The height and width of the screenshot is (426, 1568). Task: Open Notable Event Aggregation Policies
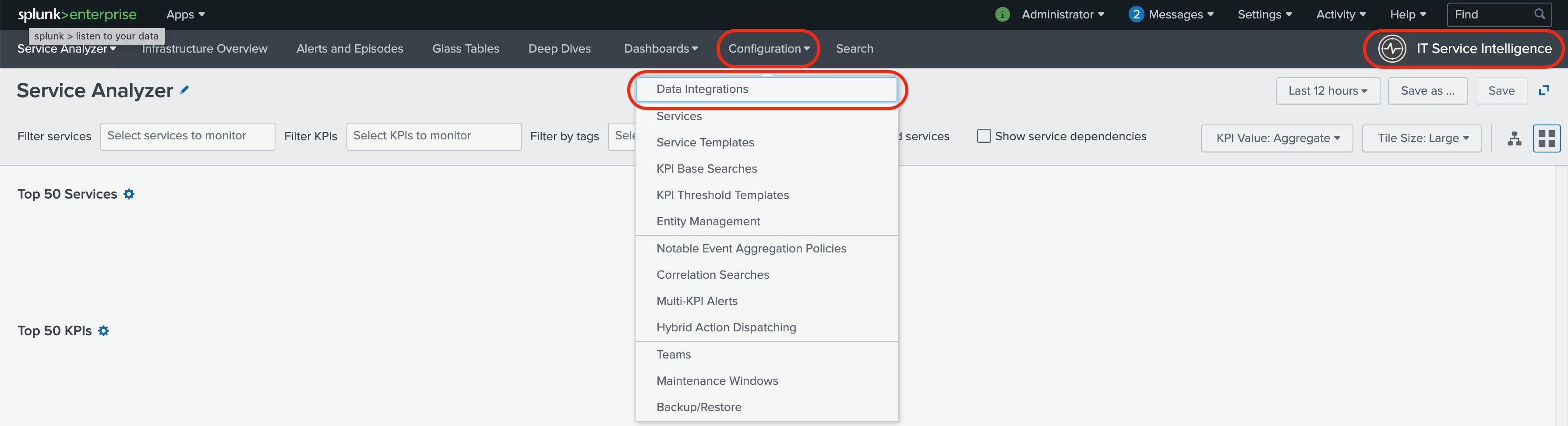[x=766, y=248]
